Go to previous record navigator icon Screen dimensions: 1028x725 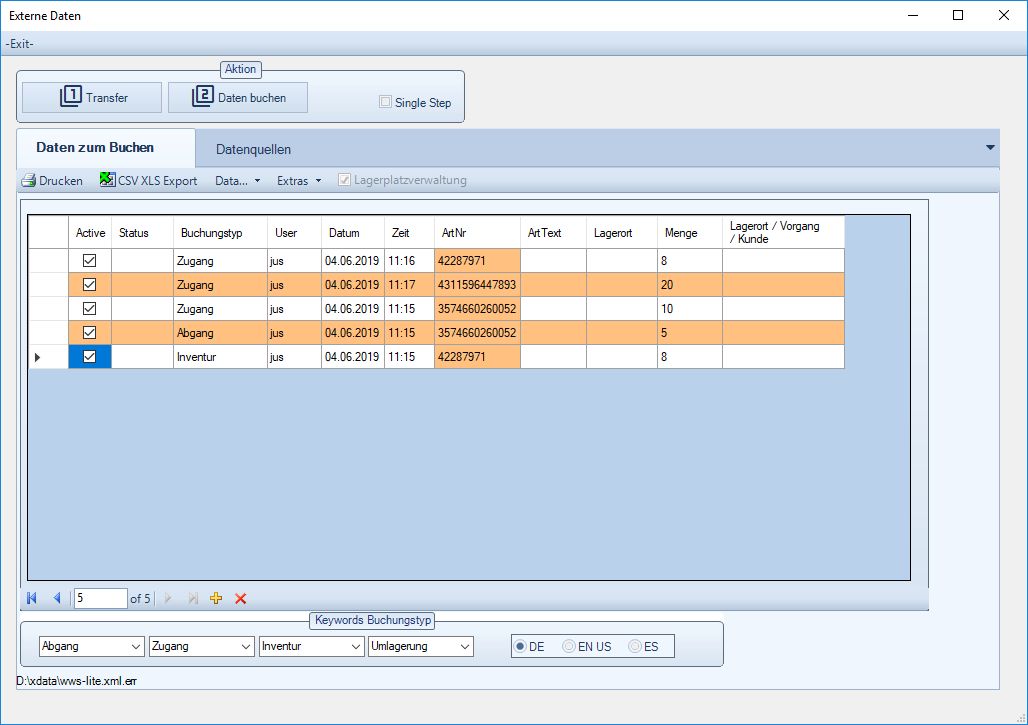point(57,598)
